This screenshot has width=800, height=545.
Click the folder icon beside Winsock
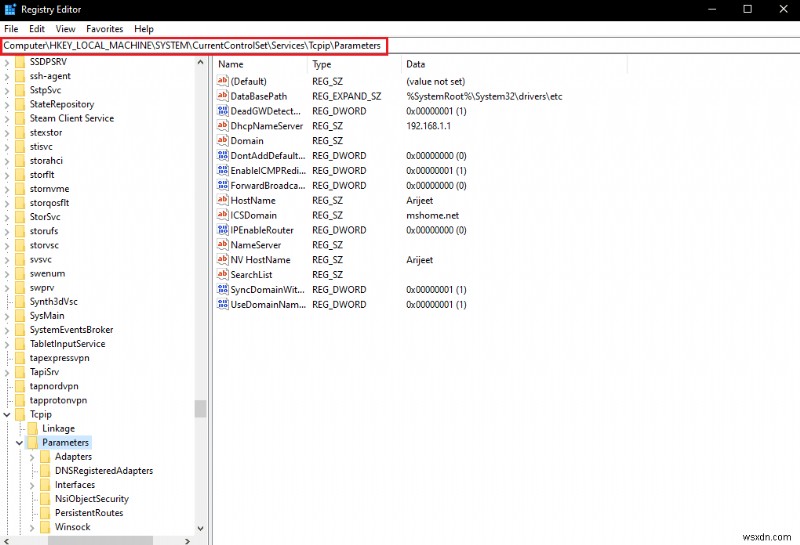click(45, 527)
